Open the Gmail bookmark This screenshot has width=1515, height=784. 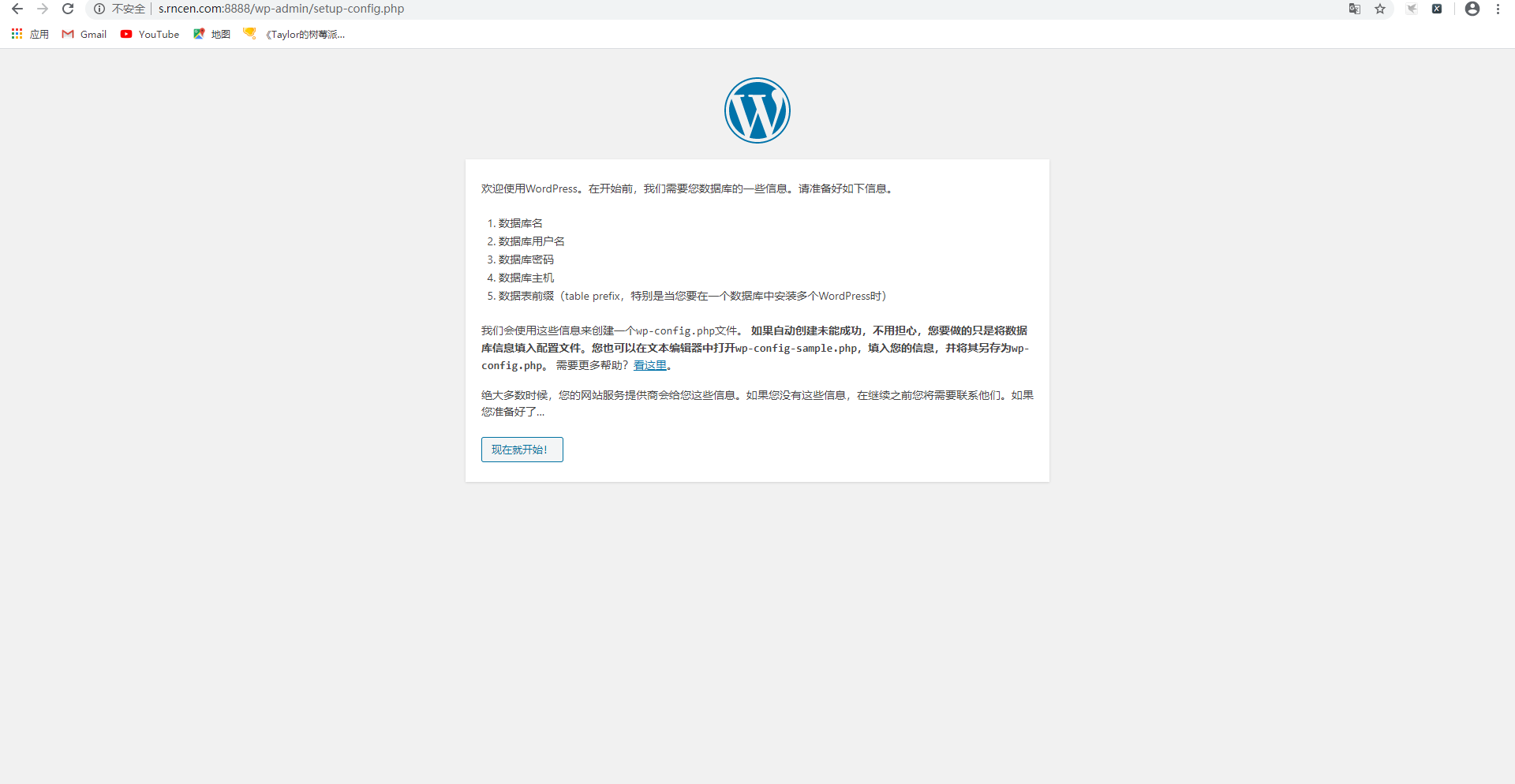[x=84, y=34]
